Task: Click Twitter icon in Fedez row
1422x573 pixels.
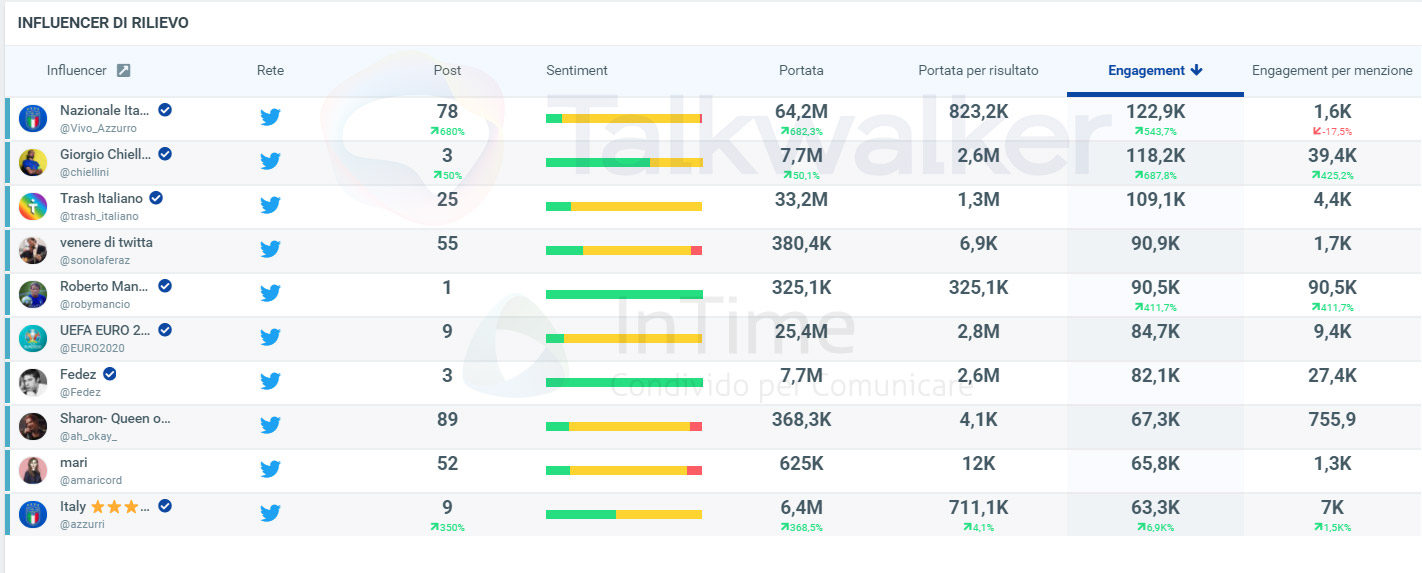Action: coord(270,381)
